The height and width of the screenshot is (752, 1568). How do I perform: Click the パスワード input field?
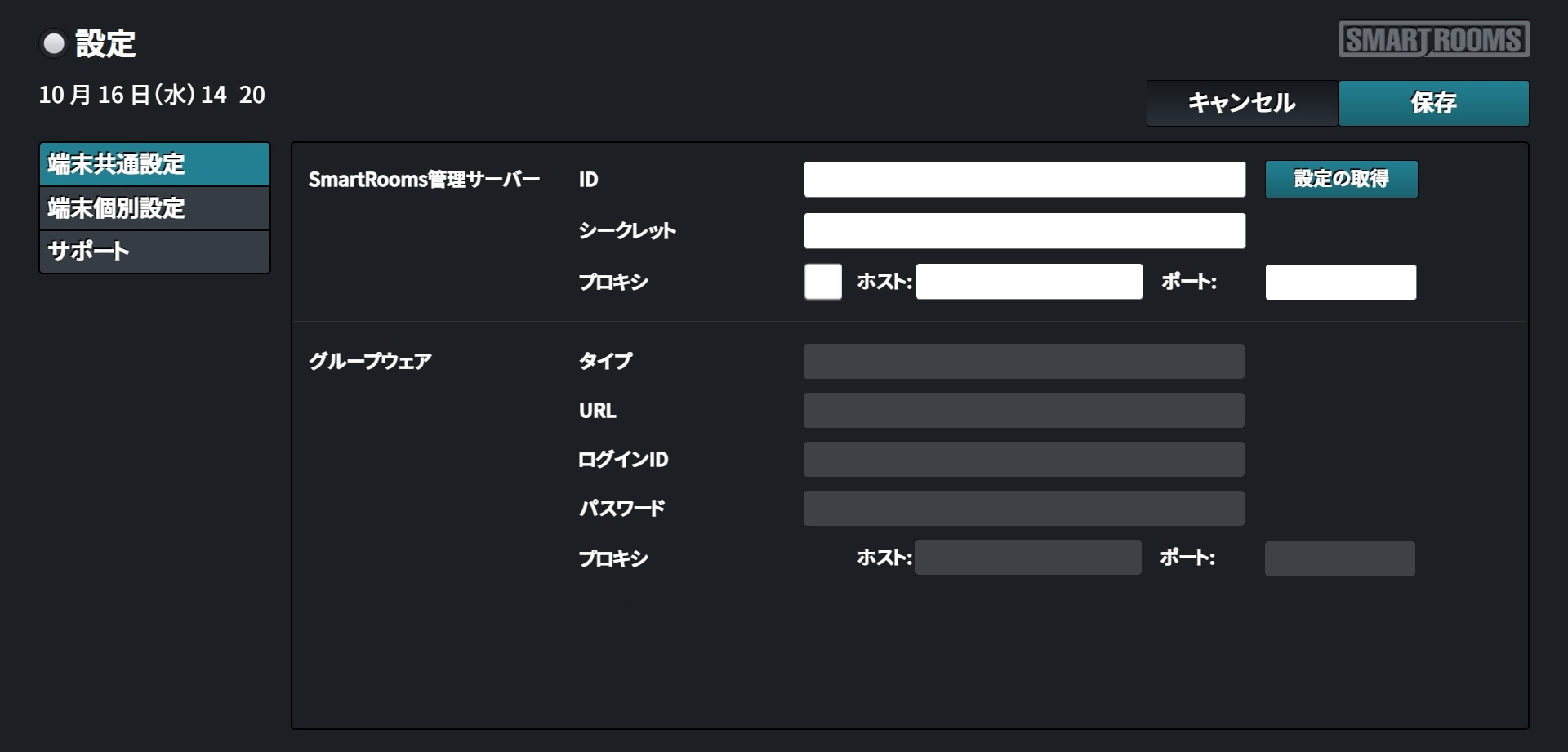[x=1023, y=508]
